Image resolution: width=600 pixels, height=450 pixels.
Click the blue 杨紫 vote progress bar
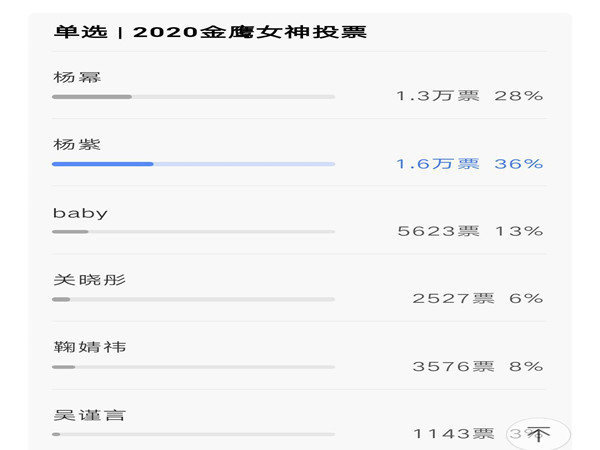click(194, 164)
